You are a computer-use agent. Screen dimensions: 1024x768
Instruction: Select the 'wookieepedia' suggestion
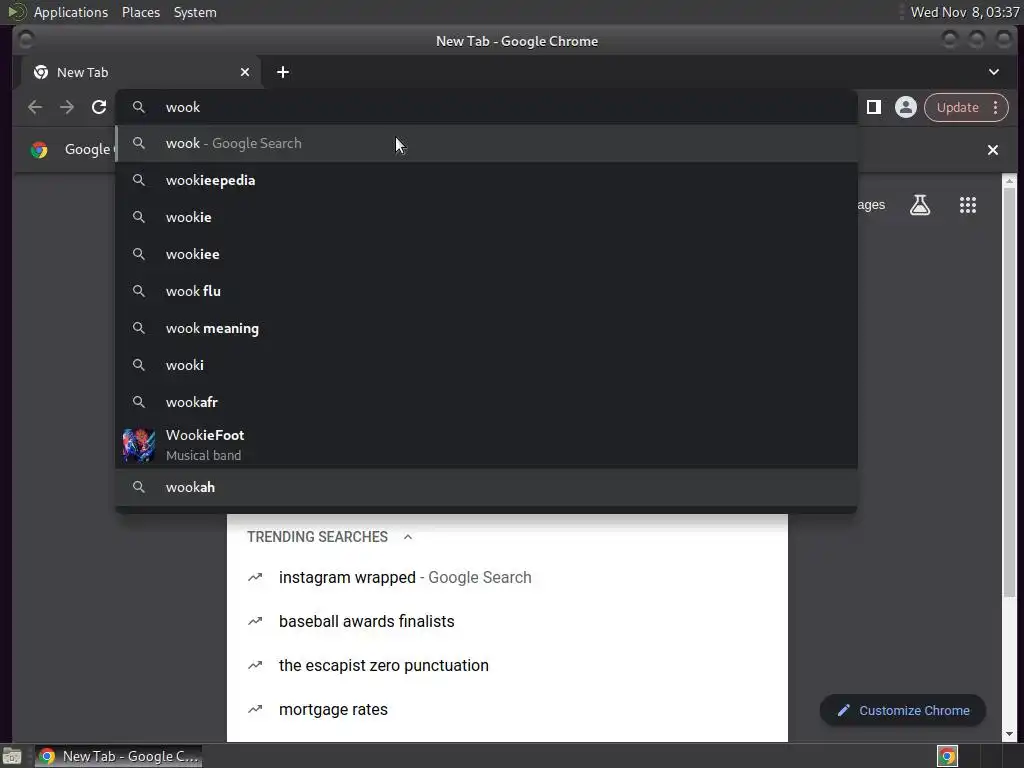tap(487, 180)
